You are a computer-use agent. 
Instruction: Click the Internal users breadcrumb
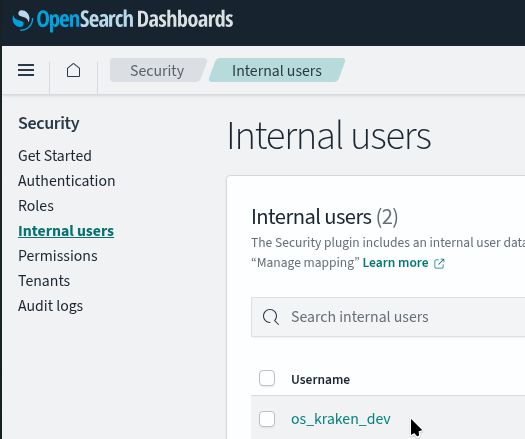[x=277, y=70]
